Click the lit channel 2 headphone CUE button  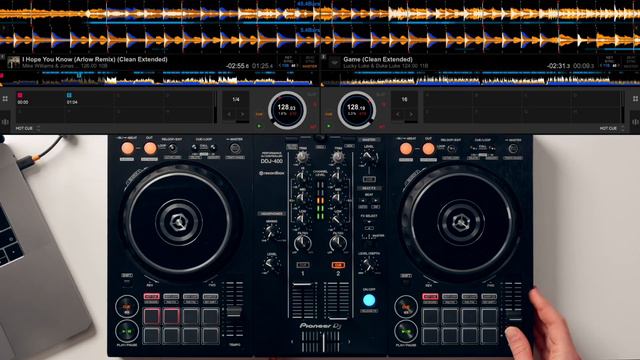point(338,265)
